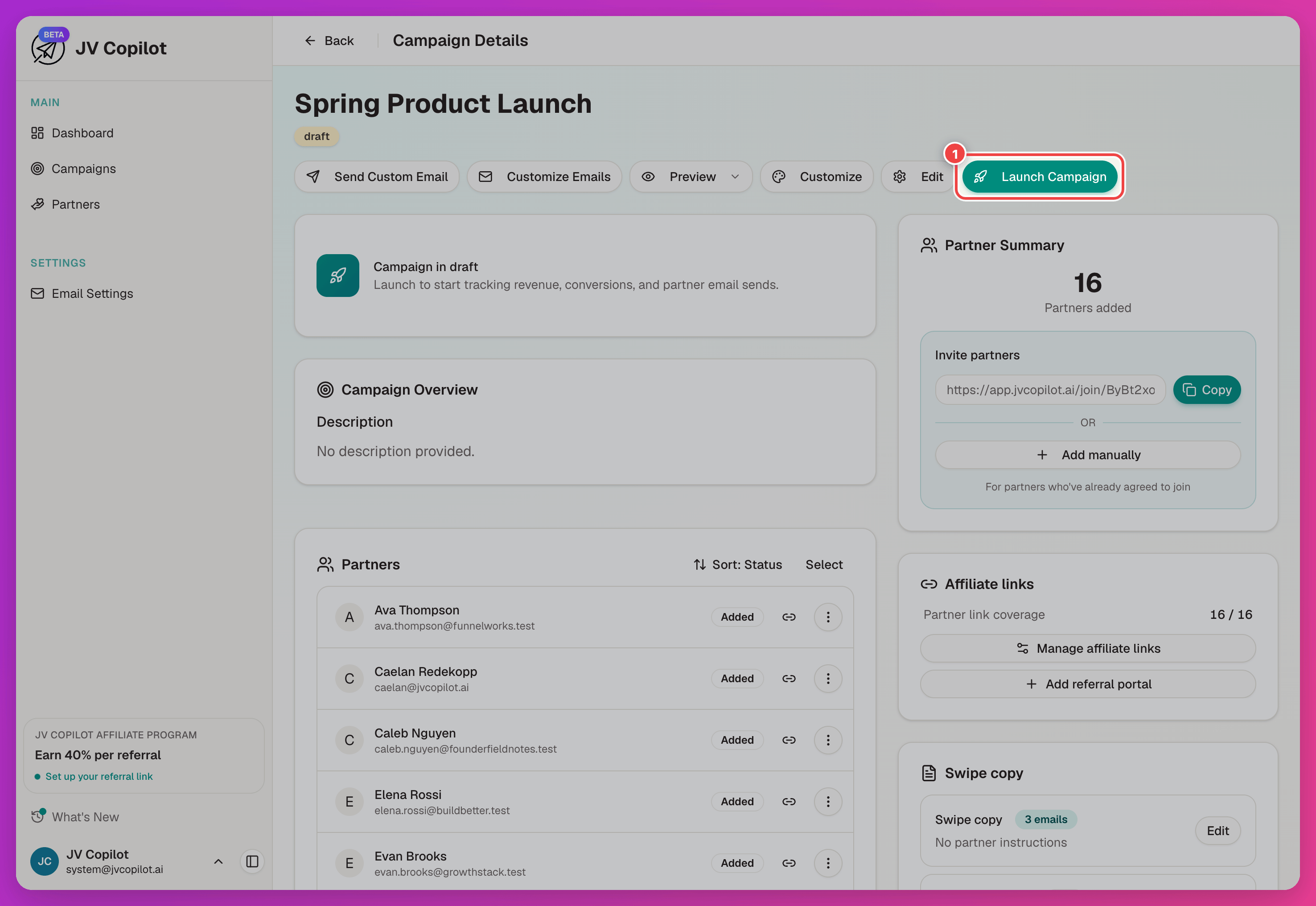
Task: Click the Partner Summary people icon
Action: pyautogui.click(x=929, y=245)
